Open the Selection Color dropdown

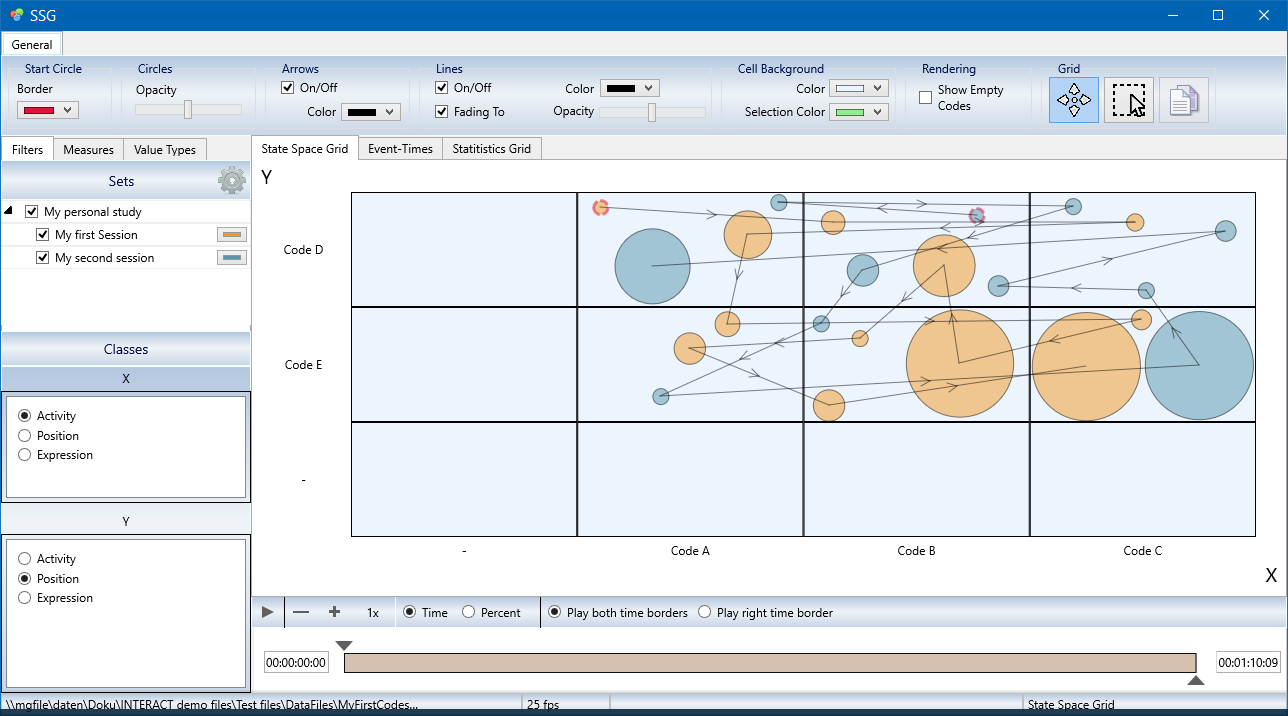[859, 112]
